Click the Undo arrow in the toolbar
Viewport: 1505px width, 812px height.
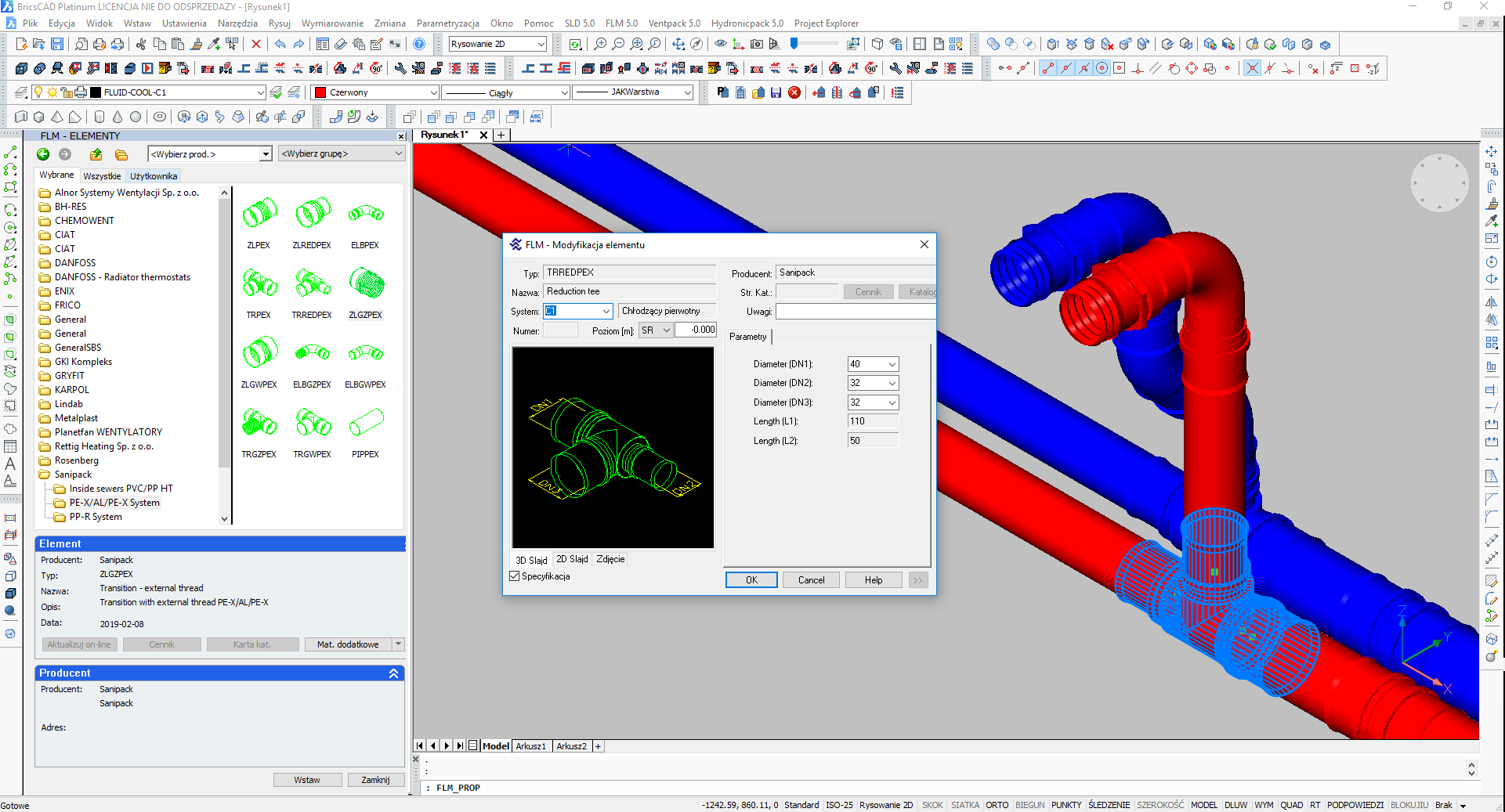pos(280,45)
